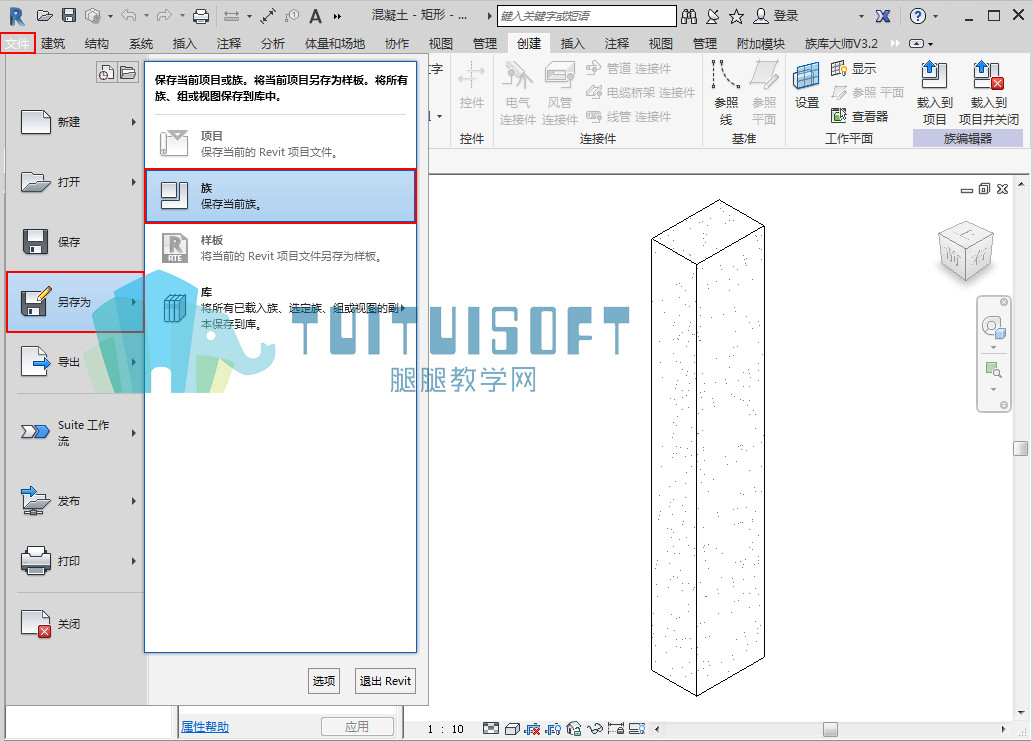Toggle the Open Documents view button

click(128, 72)
